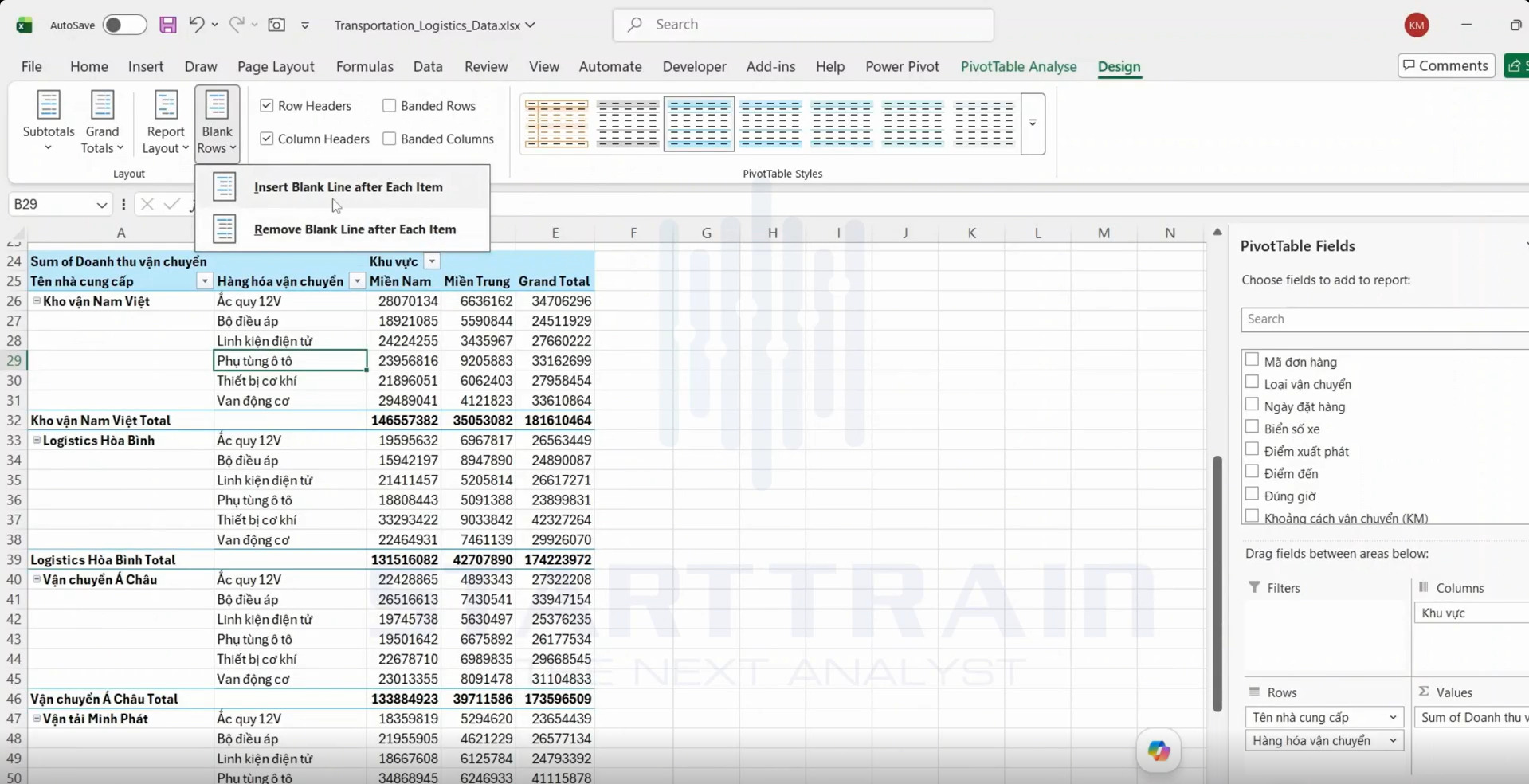Screen dimensions: 1529x784
Task: Collapse the Logistics Hòa Bình group
Action: pyautogui.click(x=37, y=440)
